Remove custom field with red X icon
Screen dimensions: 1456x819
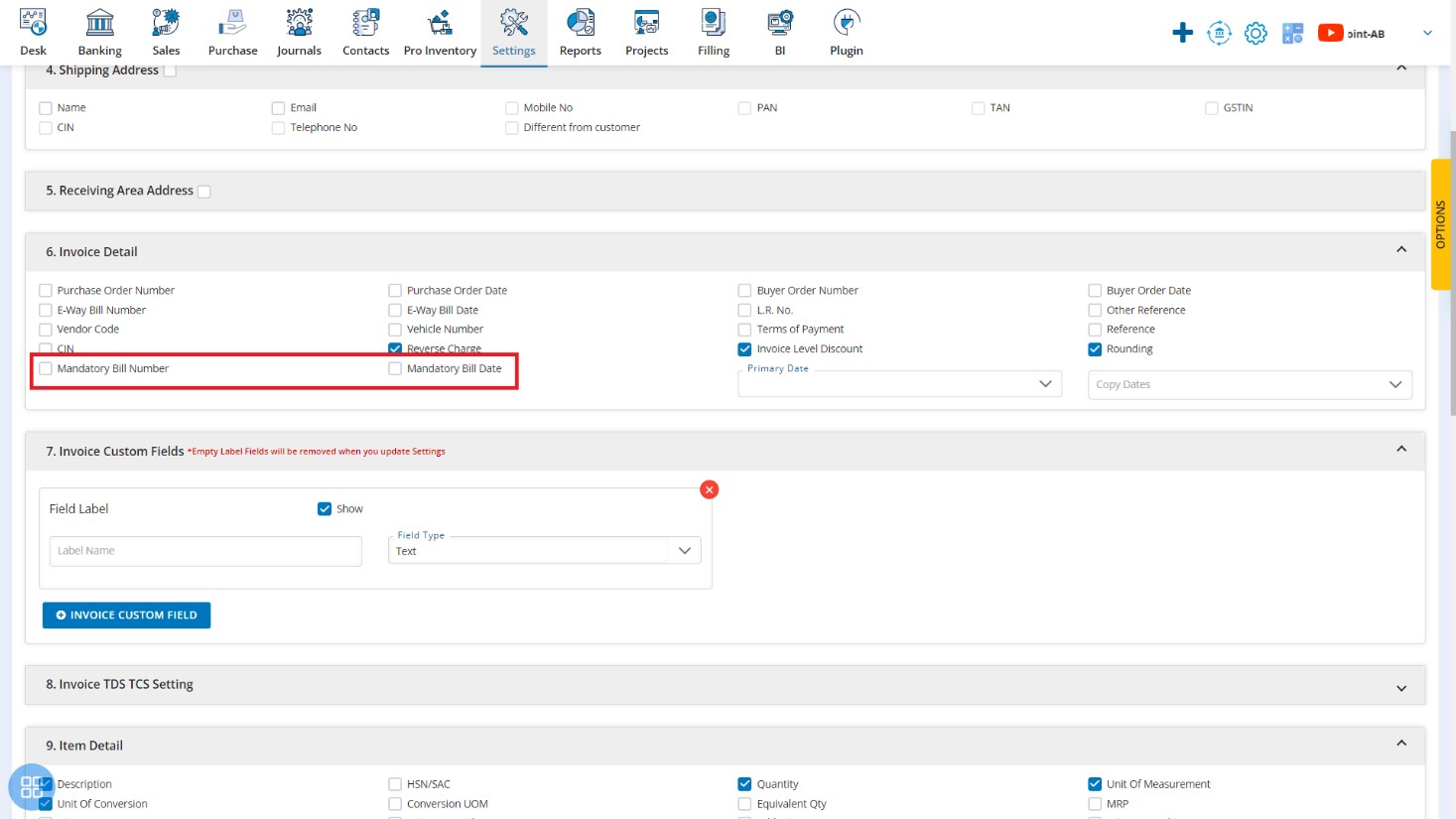coord(709,489)
